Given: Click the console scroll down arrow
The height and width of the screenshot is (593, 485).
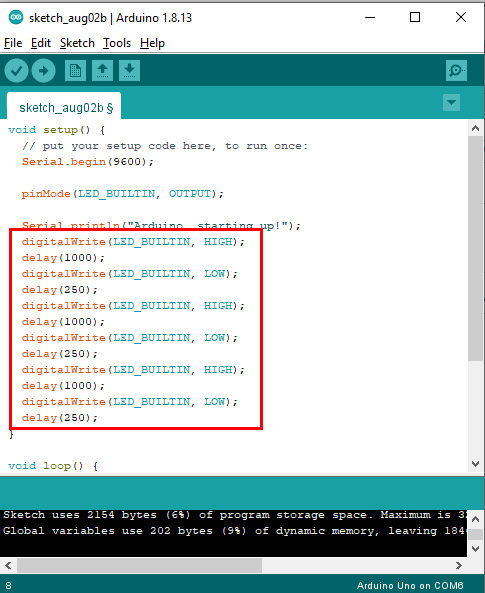Looking at the screenshot, I should [476, 548].
